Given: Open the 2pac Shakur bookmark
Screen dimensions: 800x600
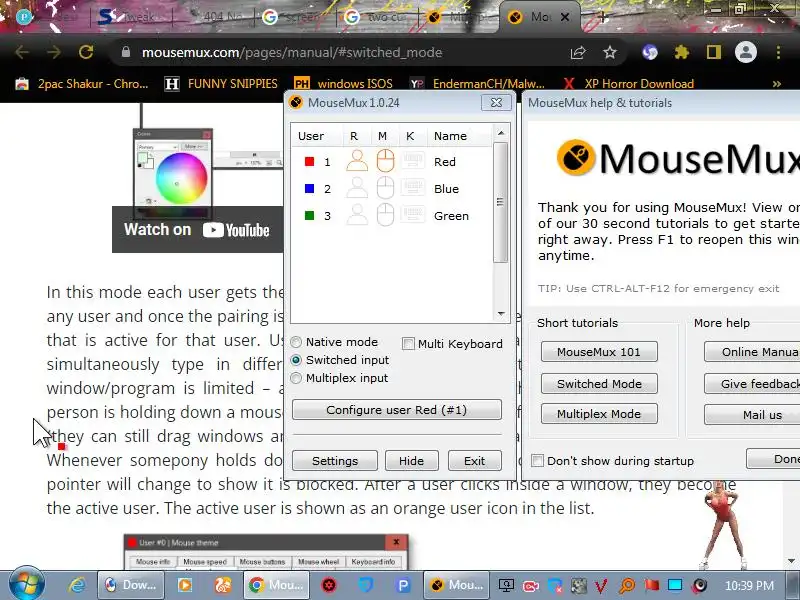Looking at the screenshot, I should coord(82,84).
